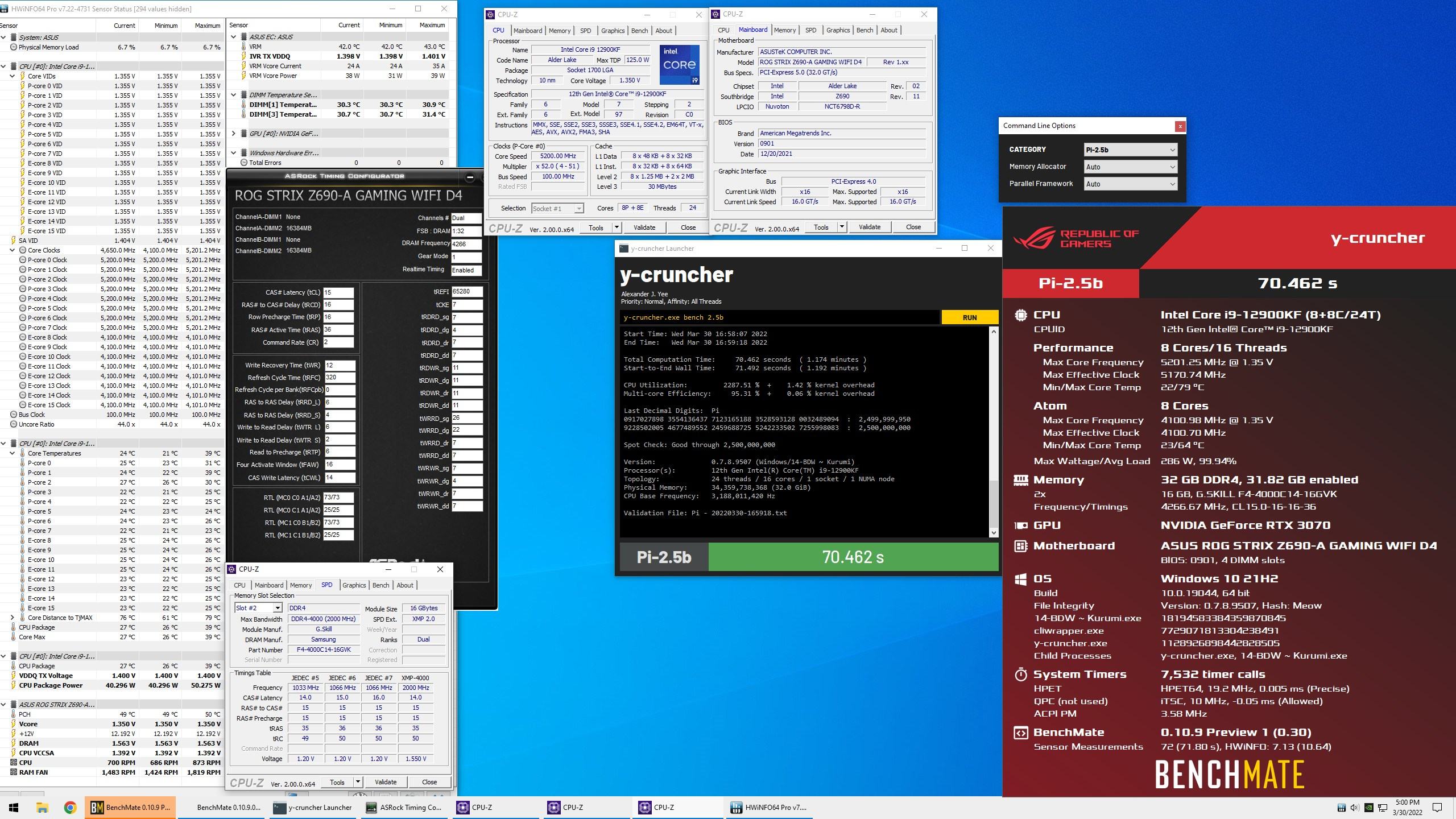Viewport: 1456px width, 819px height.
Task: Switch to CPU tab in CPU-Z SPD window
Action: (x=239, y=585)
